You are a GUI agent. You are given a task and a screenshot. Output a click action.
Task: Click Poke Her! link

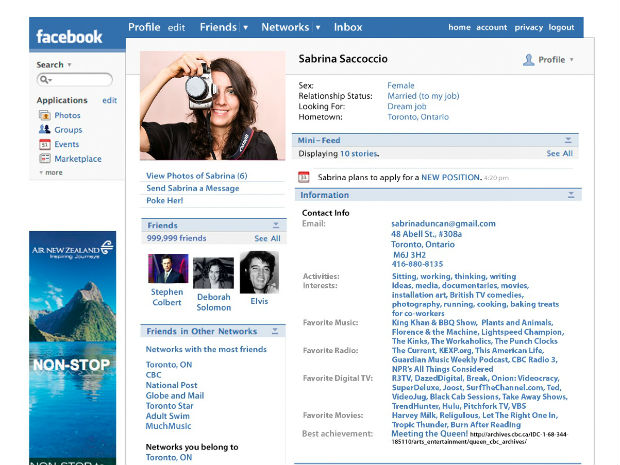click(x=164, y=200)
